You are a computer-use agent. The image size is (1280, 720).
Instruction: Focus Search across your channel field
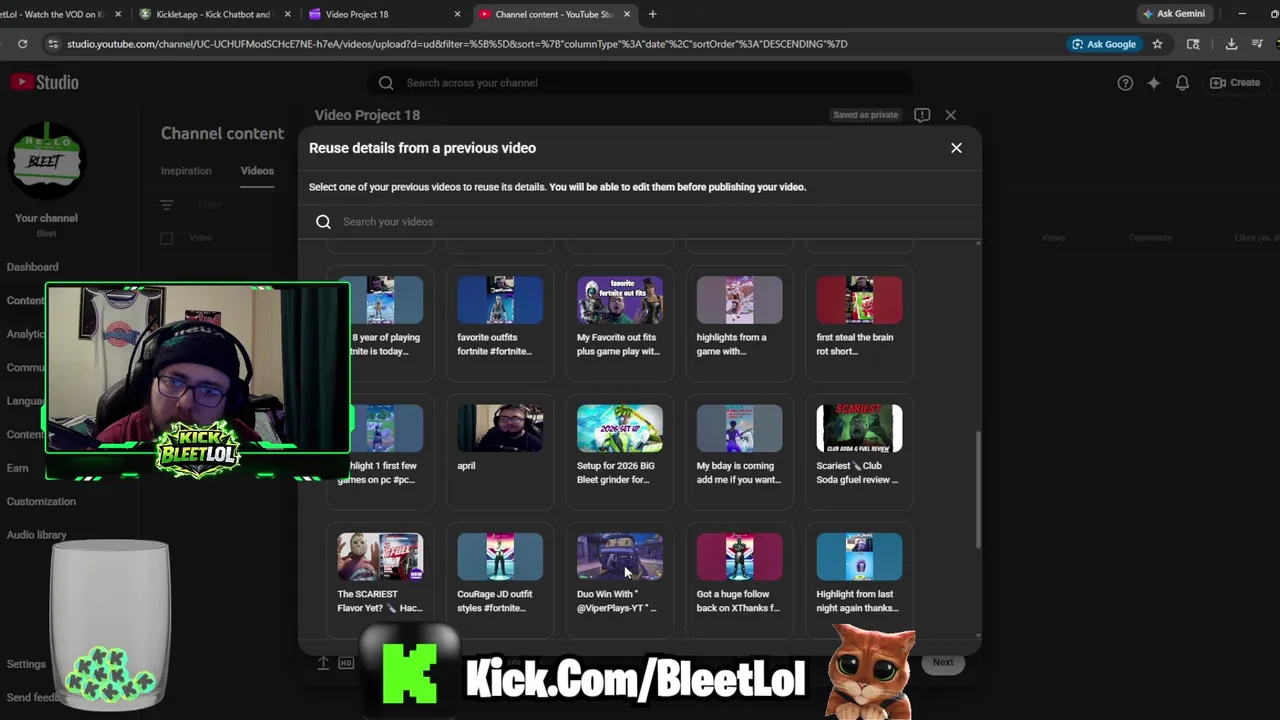tap(640, 83)
